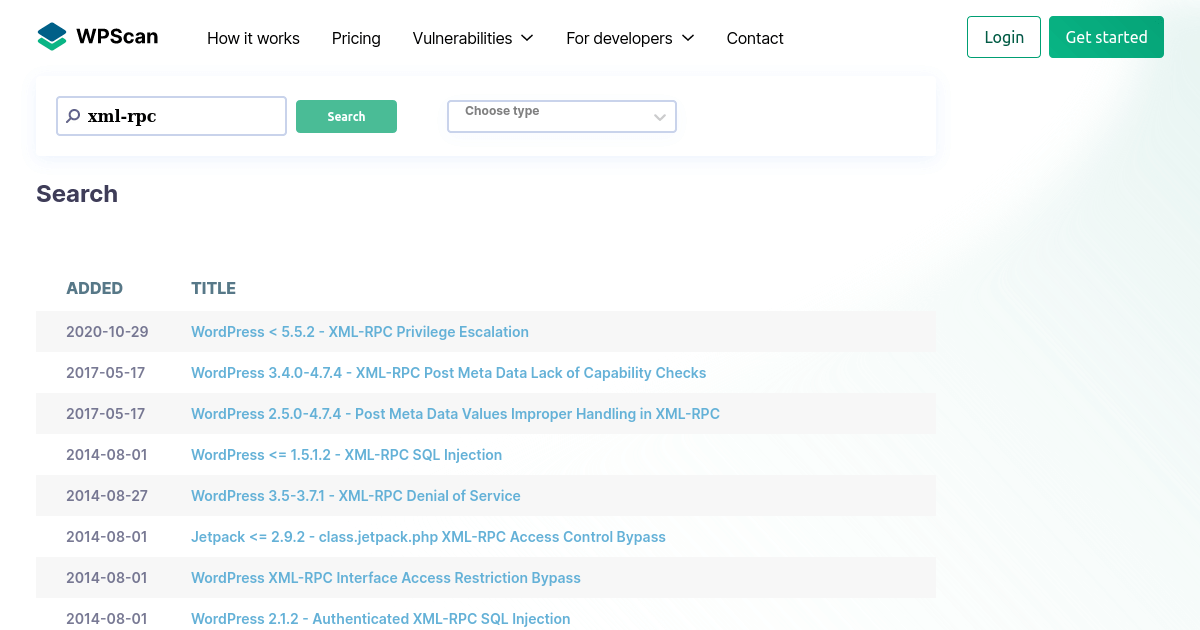Open WordPress < 5.5.2 XML-RPC Privilege Escalation
Screen dimensions: 1200x630
pos(360,332)
